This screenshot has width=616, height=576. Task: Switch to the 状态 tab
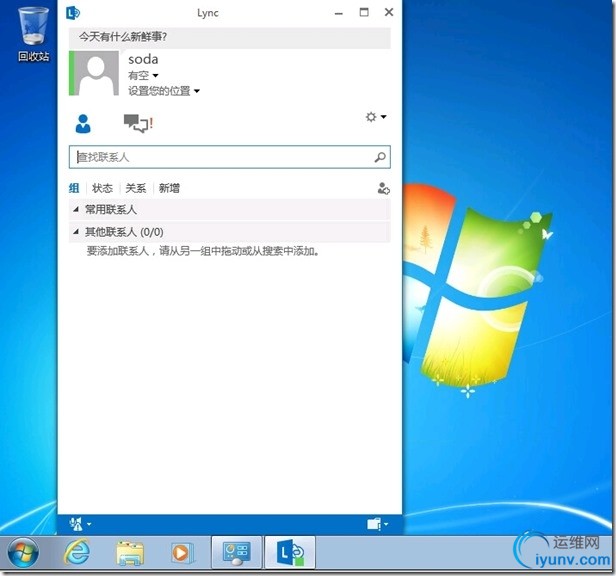(102, 188)
